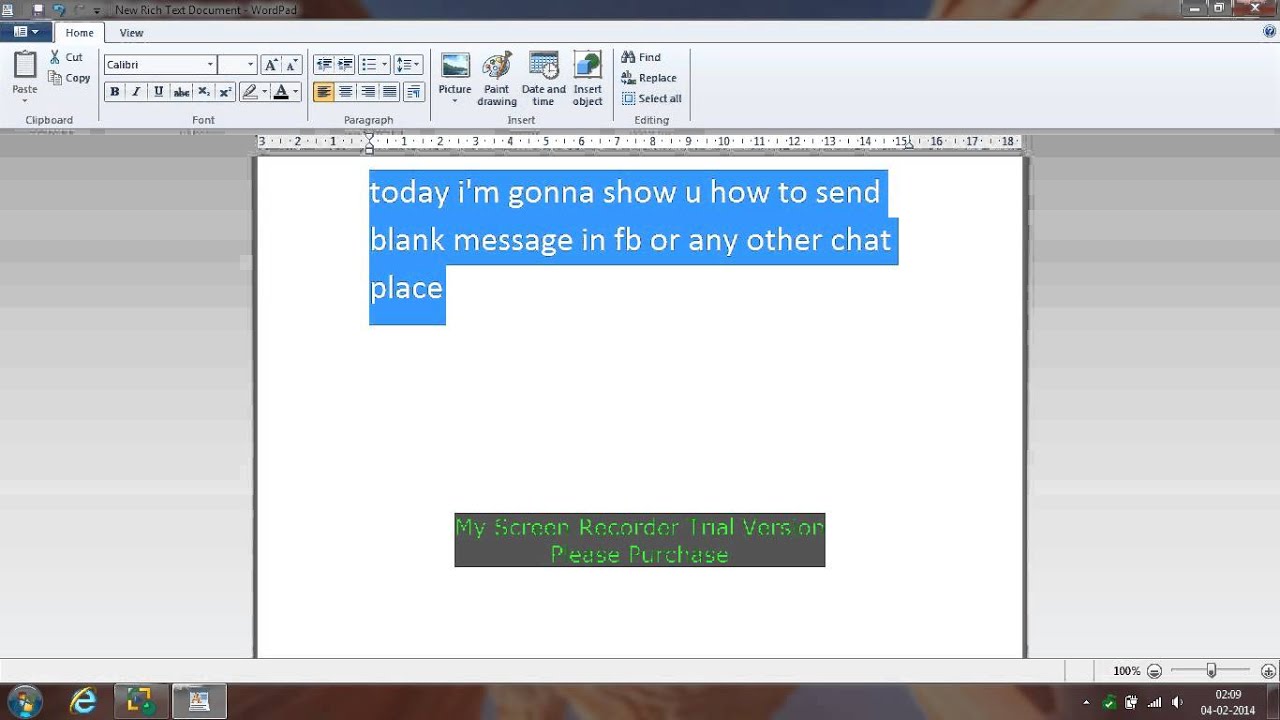1280x720 pixels.
Task: Apply the text highlight color
Action: click(249, 92)
